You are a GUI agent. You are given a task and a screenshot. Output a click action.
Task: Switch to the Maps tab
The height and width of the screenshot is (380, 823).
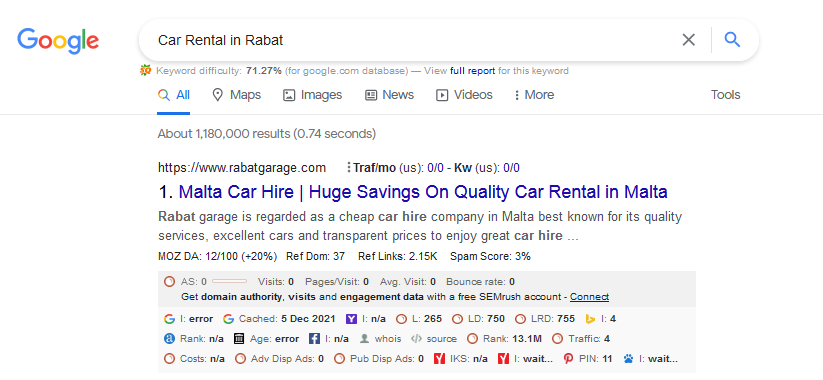236,95
